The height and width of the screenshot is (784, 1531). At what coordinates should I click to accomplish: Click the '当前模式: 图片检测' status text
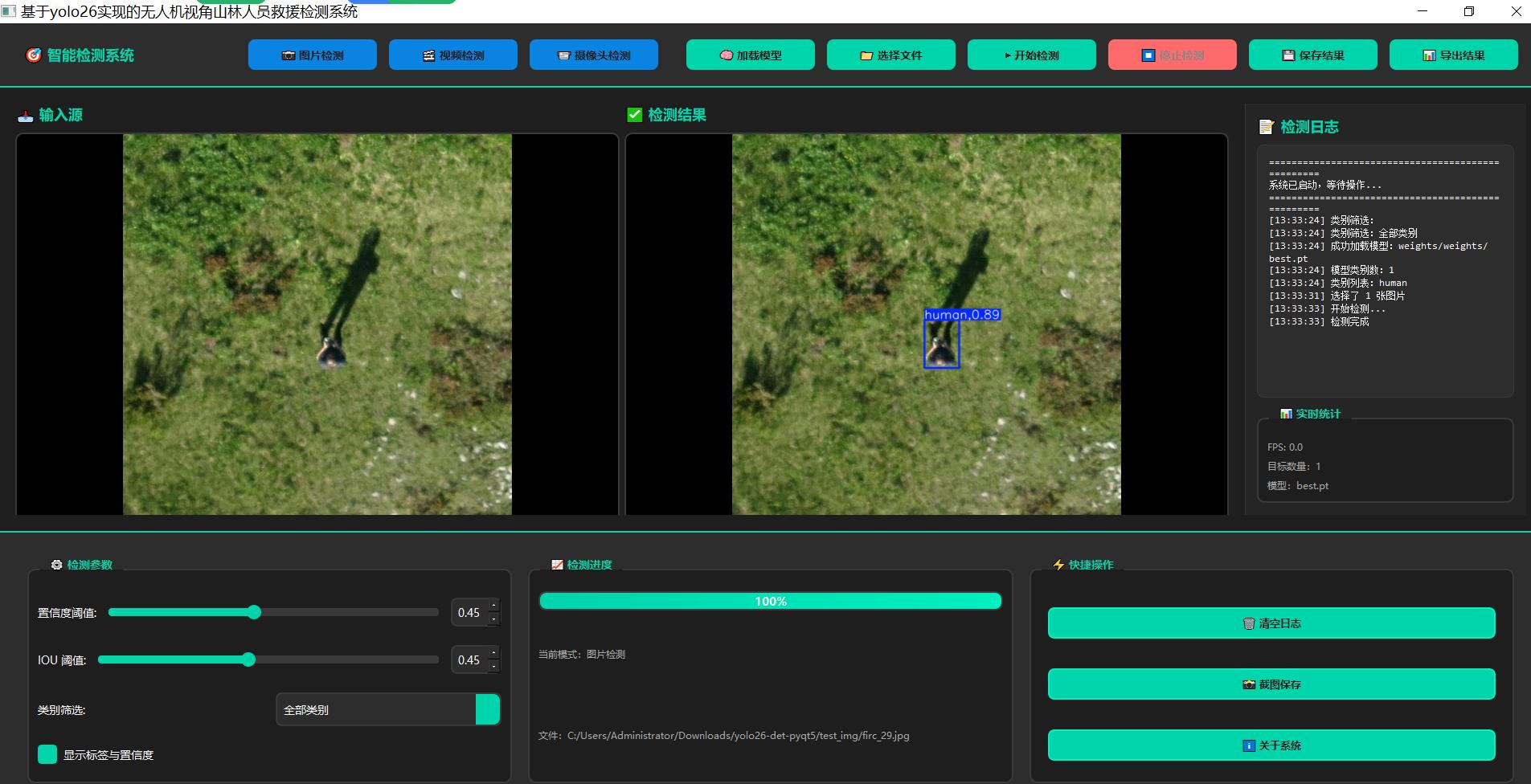click(x=582, y=655)
